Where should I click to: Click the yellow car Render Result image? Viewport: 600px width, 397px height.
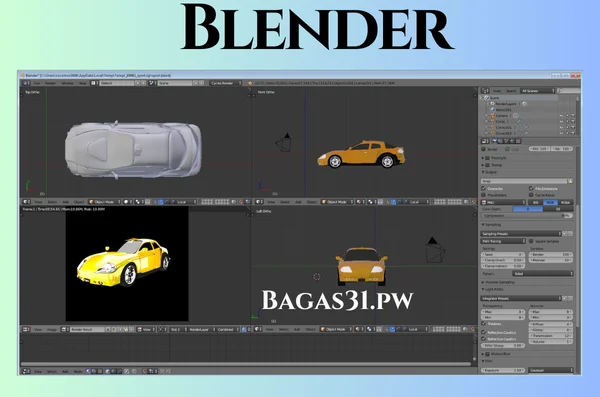(127, 263)
